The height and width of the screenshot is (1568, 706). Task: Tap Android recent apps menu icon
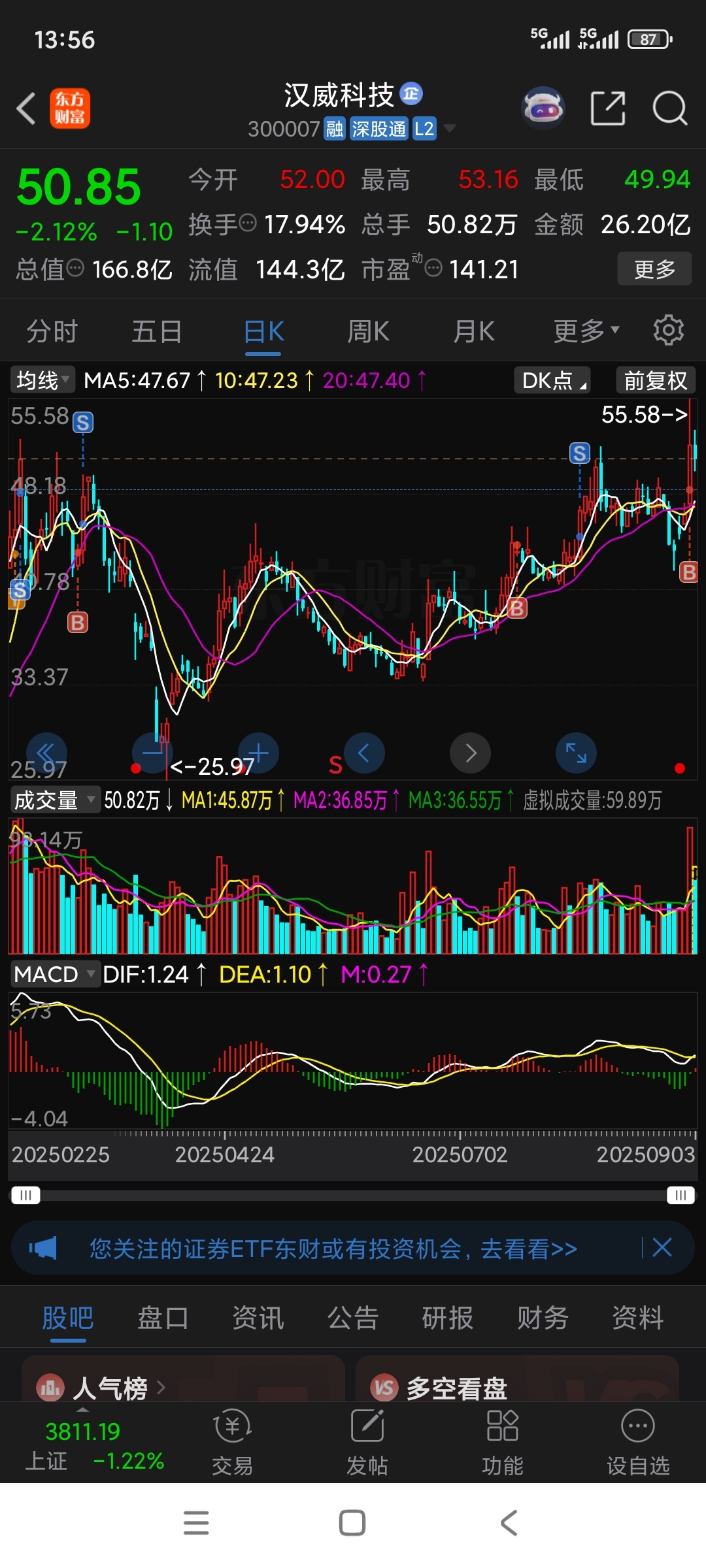[x=196, y=1523]
